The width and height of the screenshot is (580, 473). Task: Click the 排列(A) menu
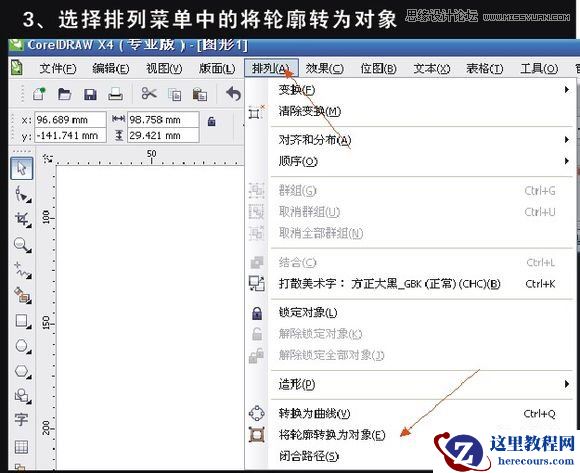(271, 68)
